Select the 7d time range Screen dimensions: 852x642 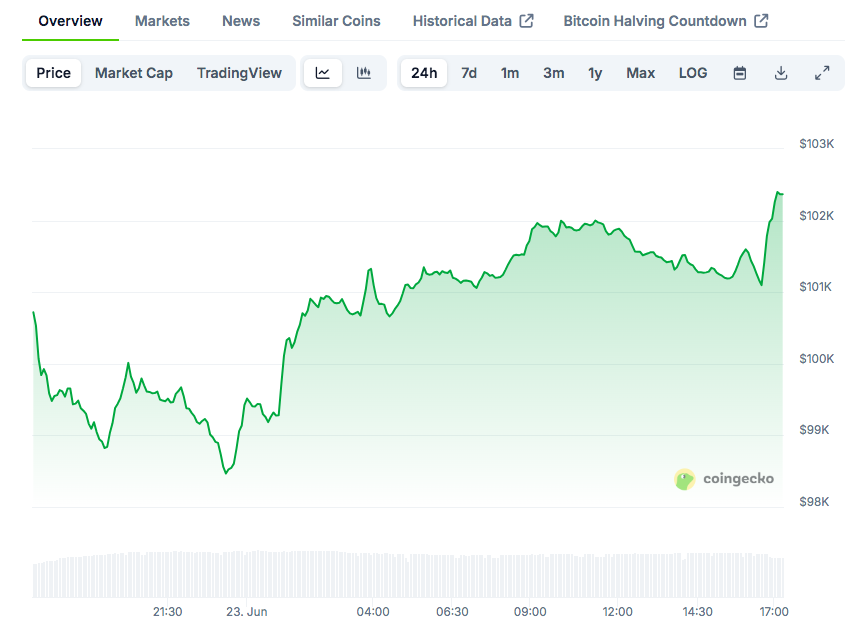469,73
